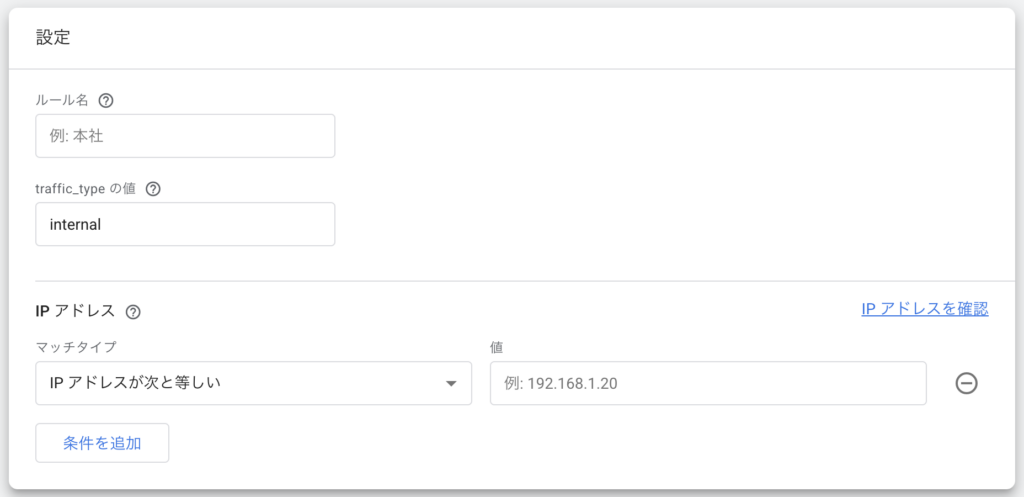Image resolution: width=1024 pixels, height=497 pixels.
Task: Click the '設定' card header title
Action: tap(53, 38)
